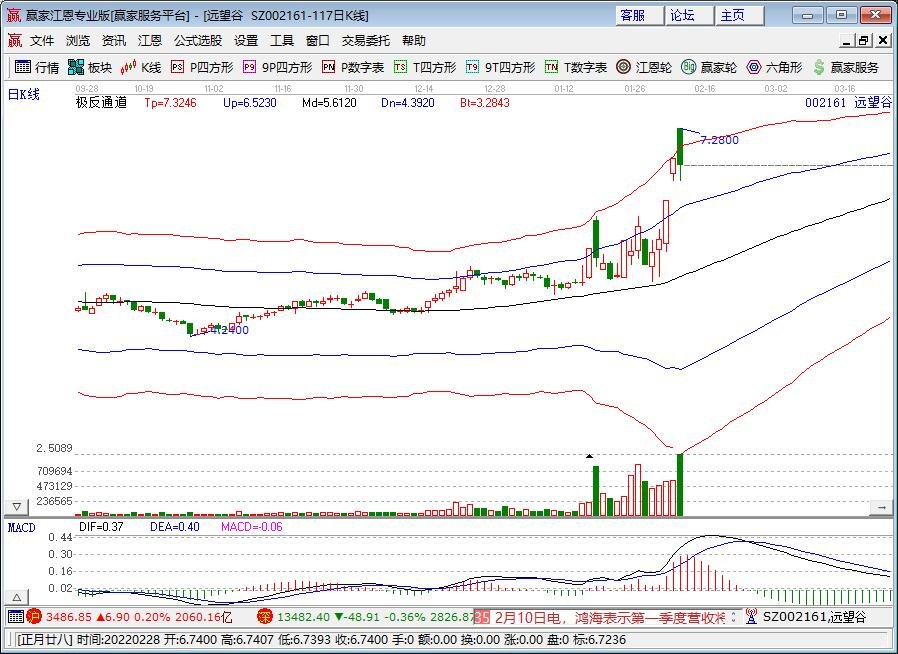Click the SZ002161,远望谷 status bar text

click(x=814, y=617)
